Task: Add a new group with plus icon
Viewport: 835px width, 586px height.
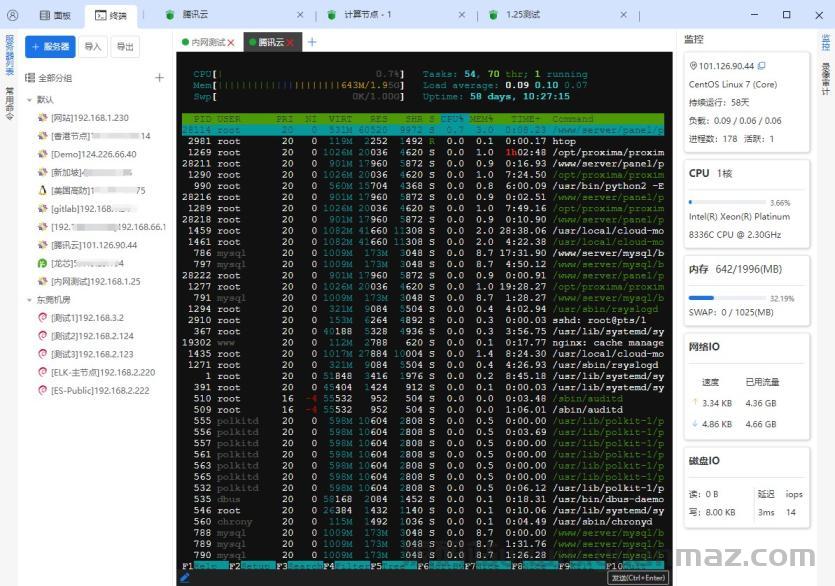Action: click(x=159, y=78)
